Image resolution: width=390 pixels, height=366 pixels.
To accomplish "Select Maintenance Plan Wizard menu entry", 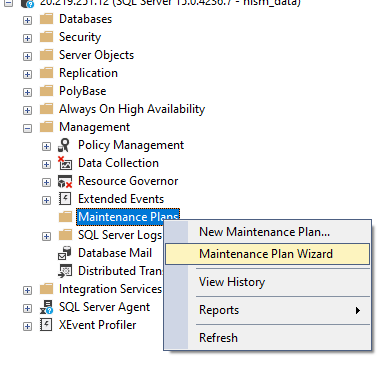I will pyautogui.click(x=268, y=254).
